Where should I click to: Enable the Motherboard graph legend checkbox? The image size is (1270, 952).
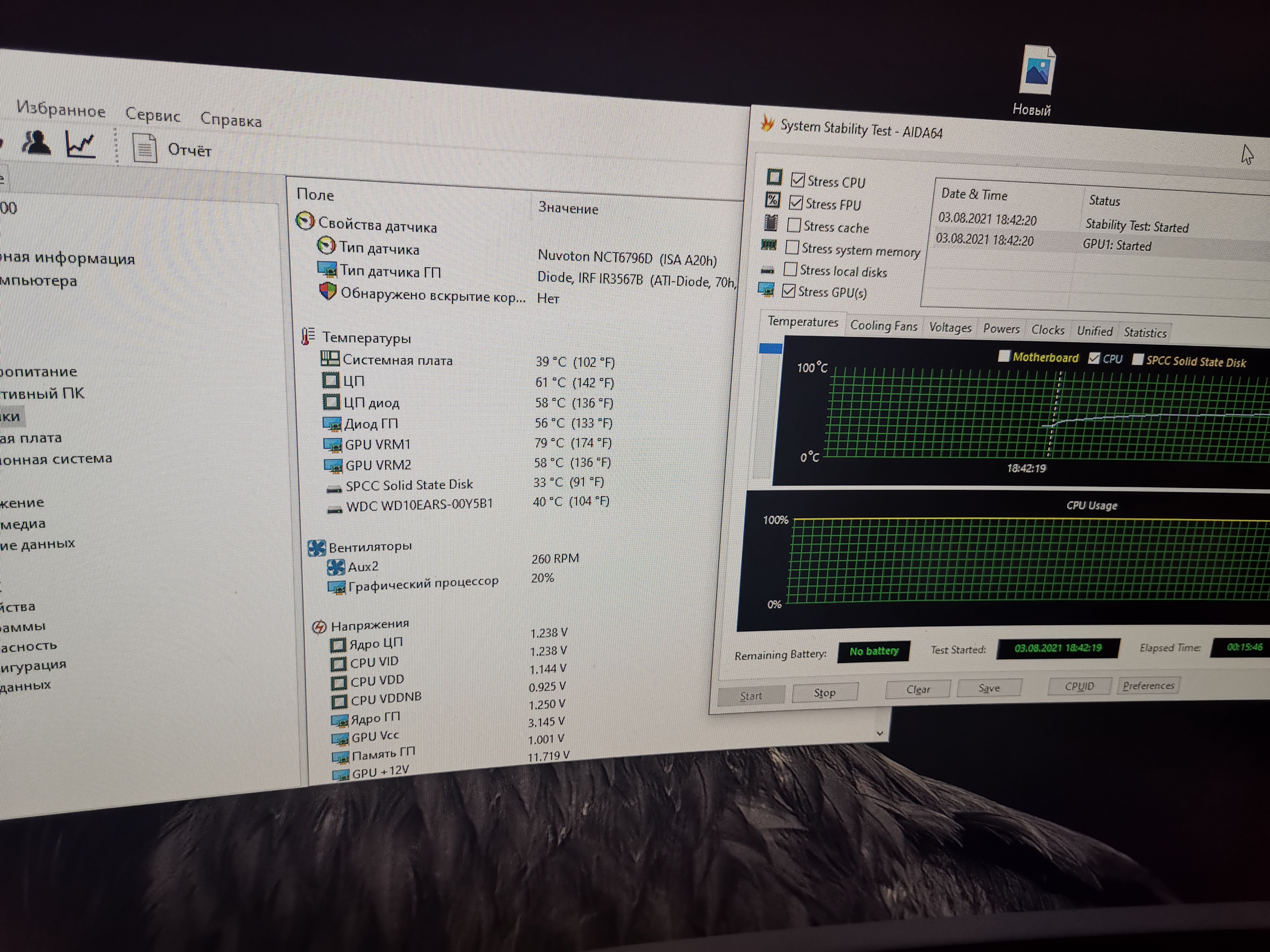[x=1004, y=356]
